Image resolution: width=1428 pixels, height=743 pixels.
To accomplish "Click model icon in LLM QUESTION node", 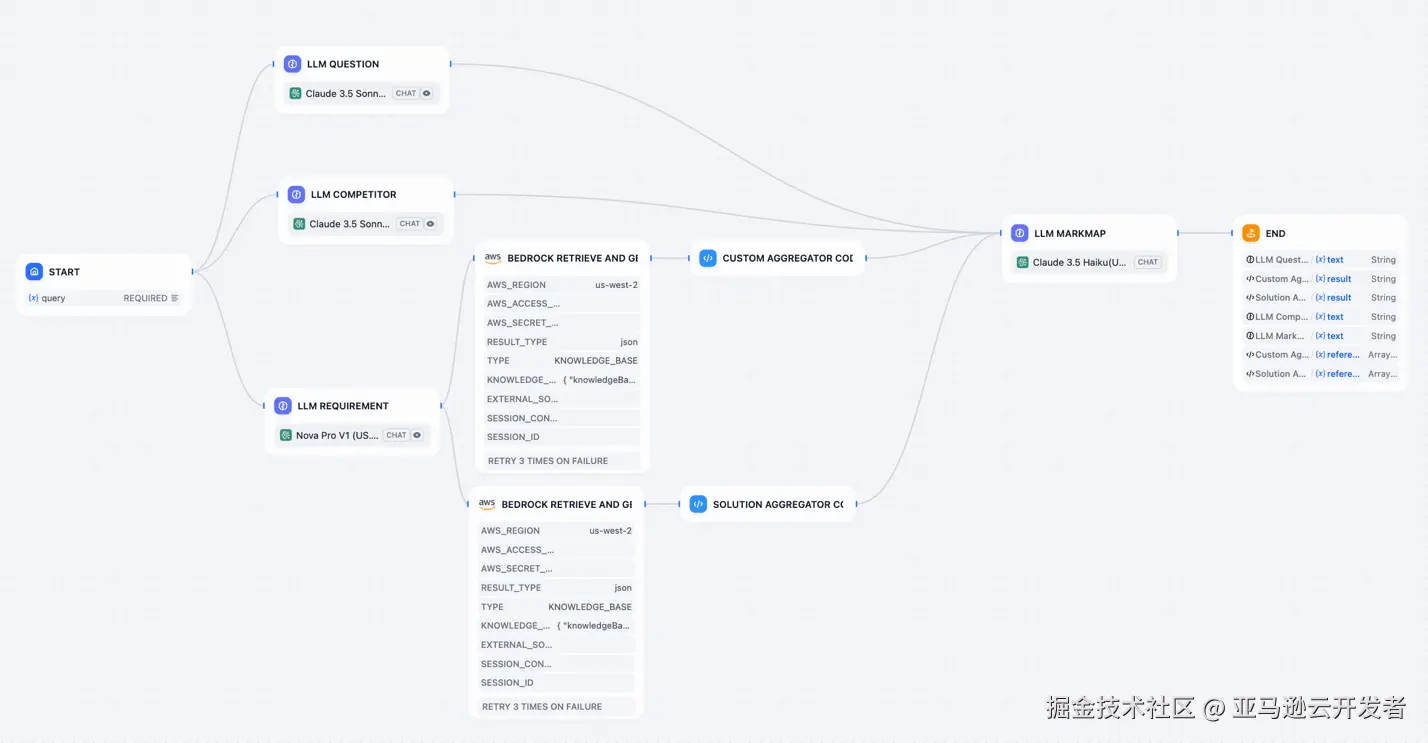I will (296, 93).
